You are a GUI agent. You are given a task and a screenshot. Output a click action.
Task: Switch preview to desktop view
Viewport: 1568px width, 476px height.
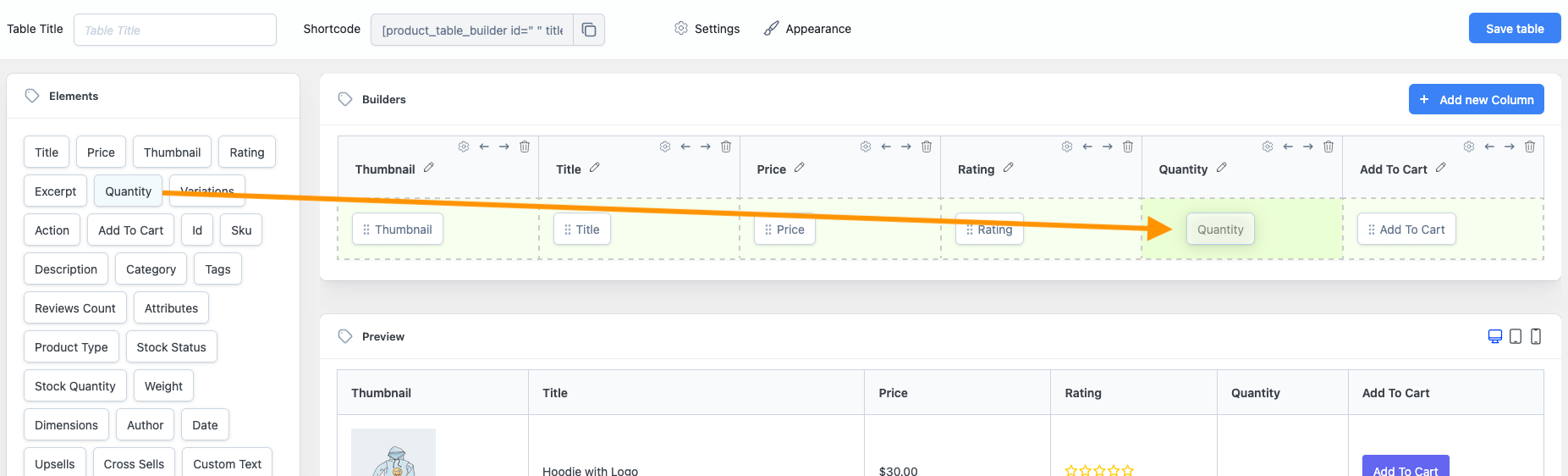1495,336
